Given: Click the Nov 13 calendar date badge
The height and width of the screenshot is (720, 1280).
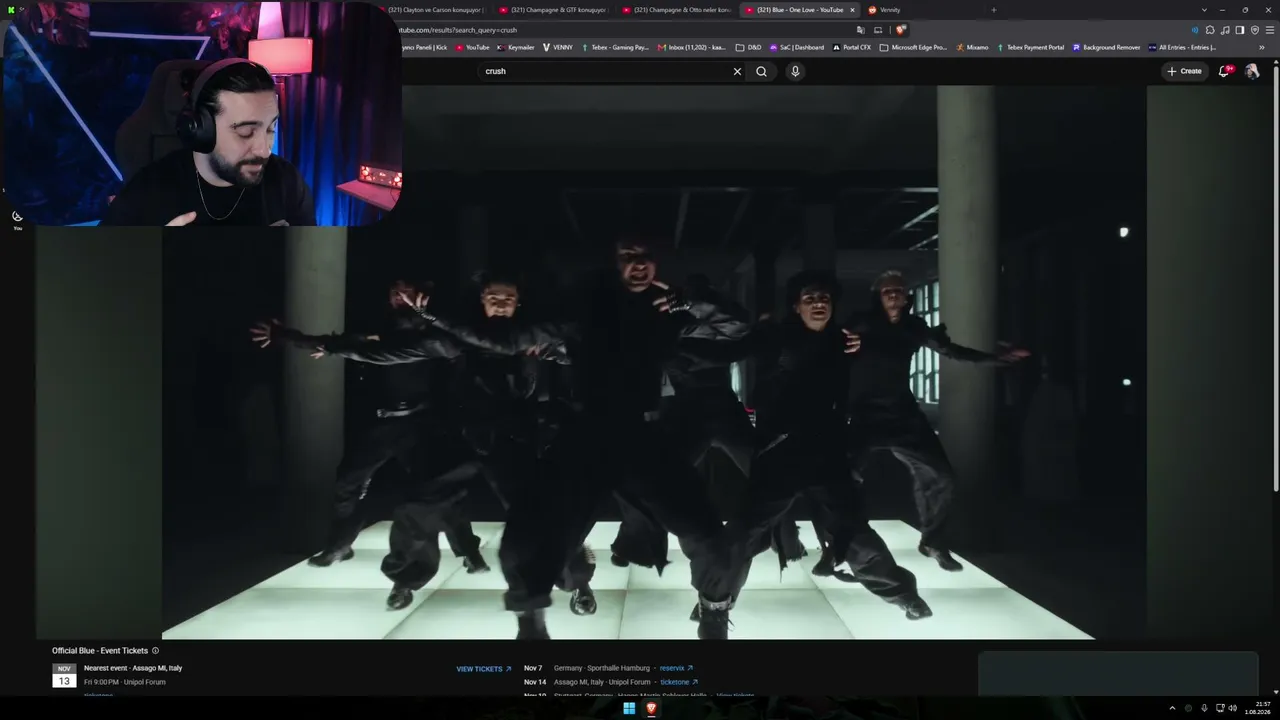Looking at the screenshot, I should (64, 676).
